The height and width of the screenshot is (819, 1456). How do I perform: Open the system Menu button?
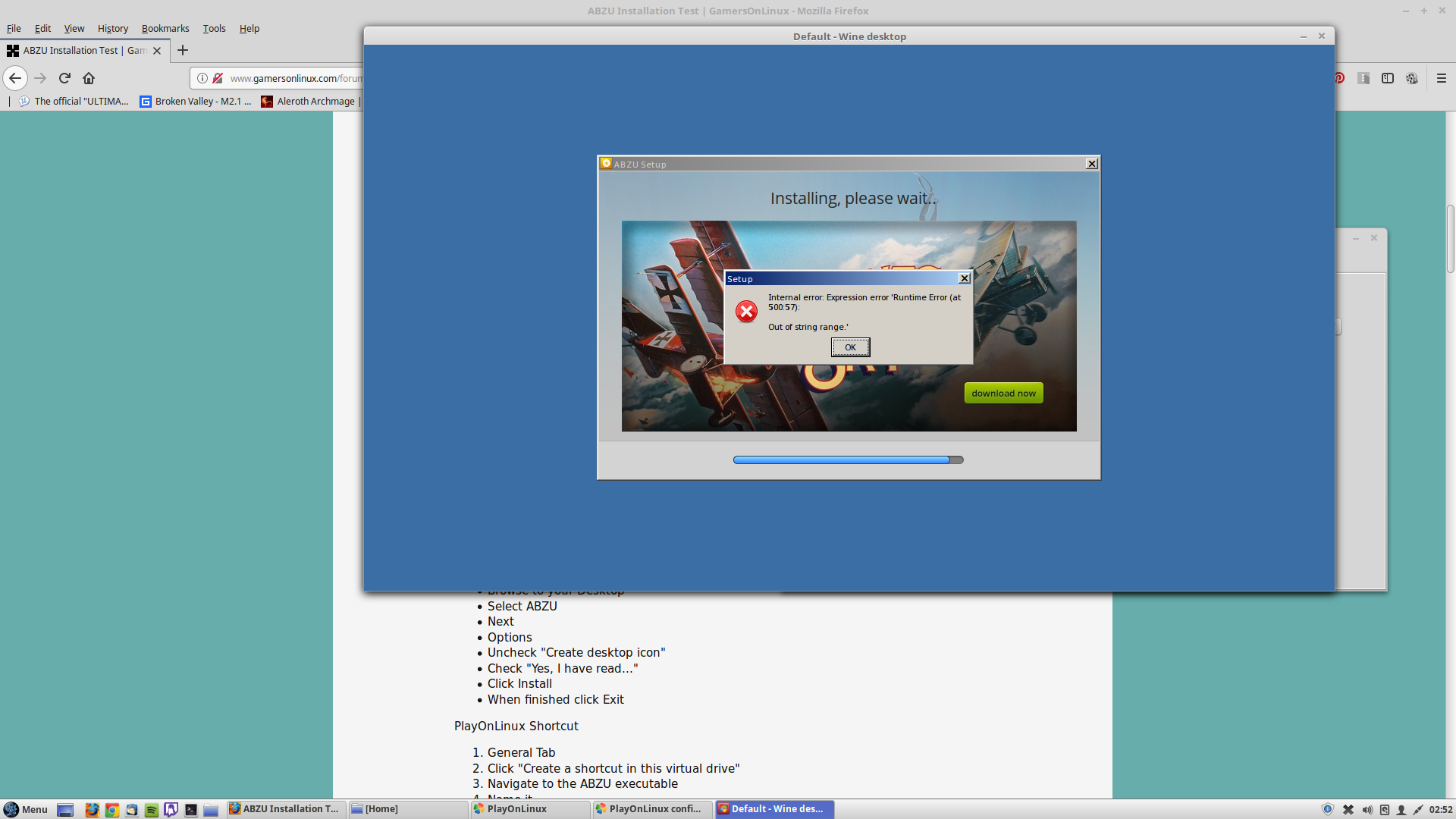(x=26, y=809)
